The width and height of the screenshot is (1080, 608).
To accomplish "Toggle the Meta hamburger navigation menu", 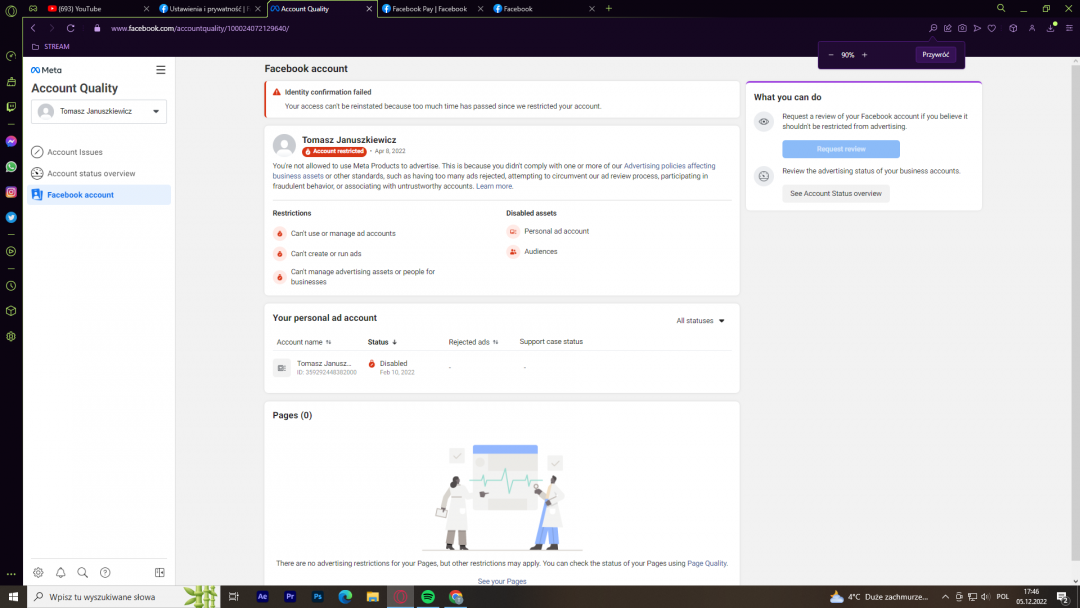I will (x=160, y=70).
